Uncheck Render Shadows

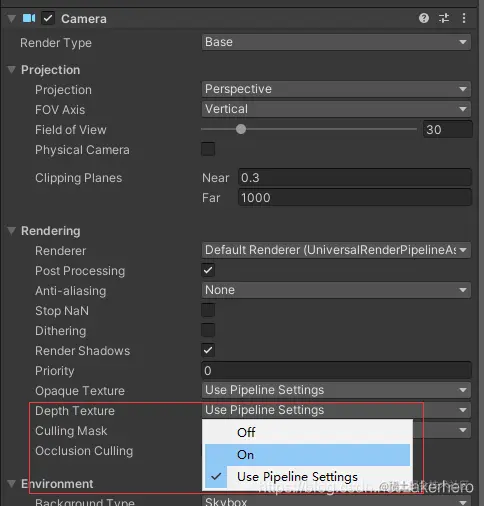click(x=208, y=350)
